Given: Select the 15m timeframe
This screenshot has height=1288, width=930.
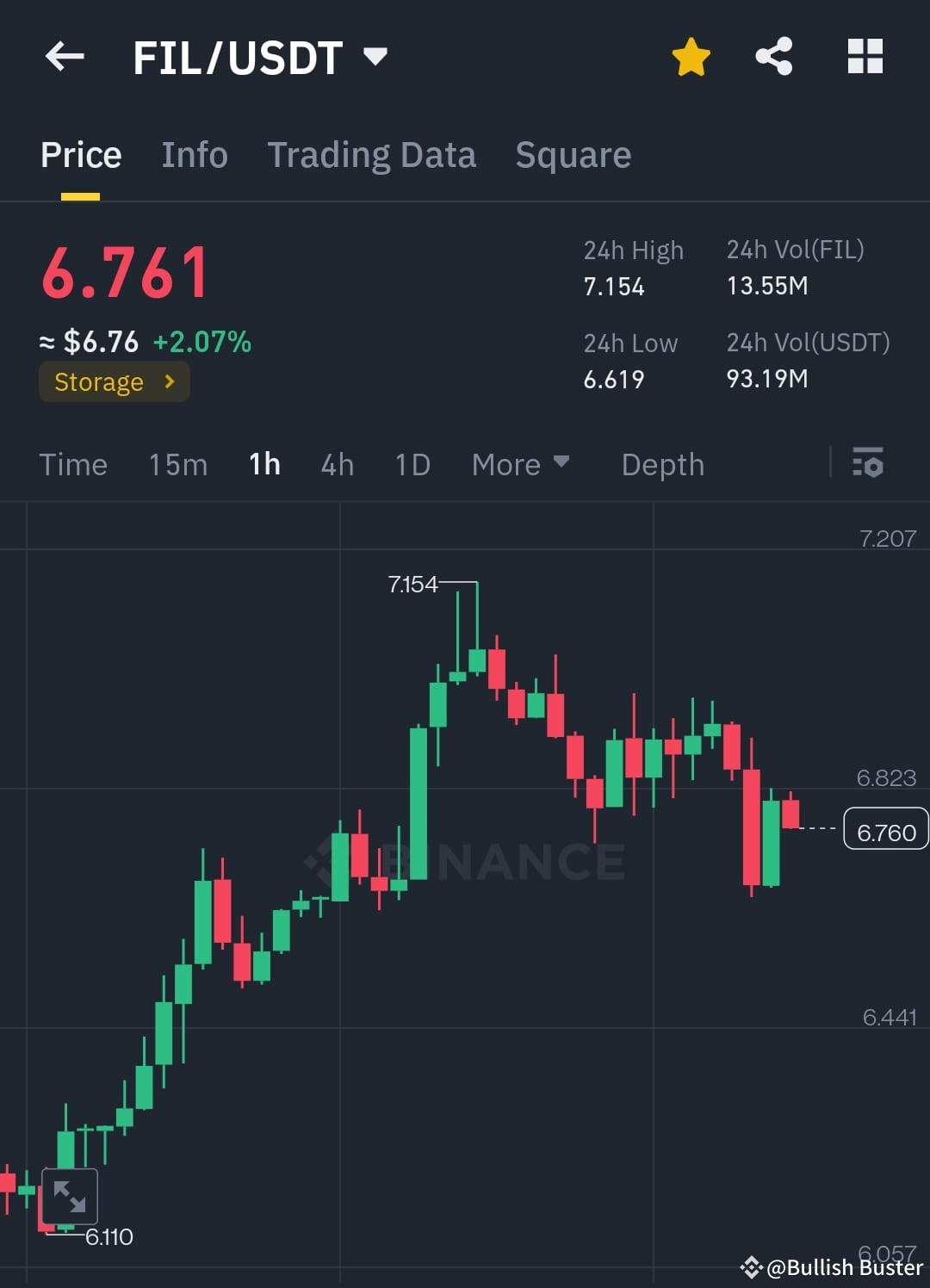Looking at the screenshot, I should (177, 464).
